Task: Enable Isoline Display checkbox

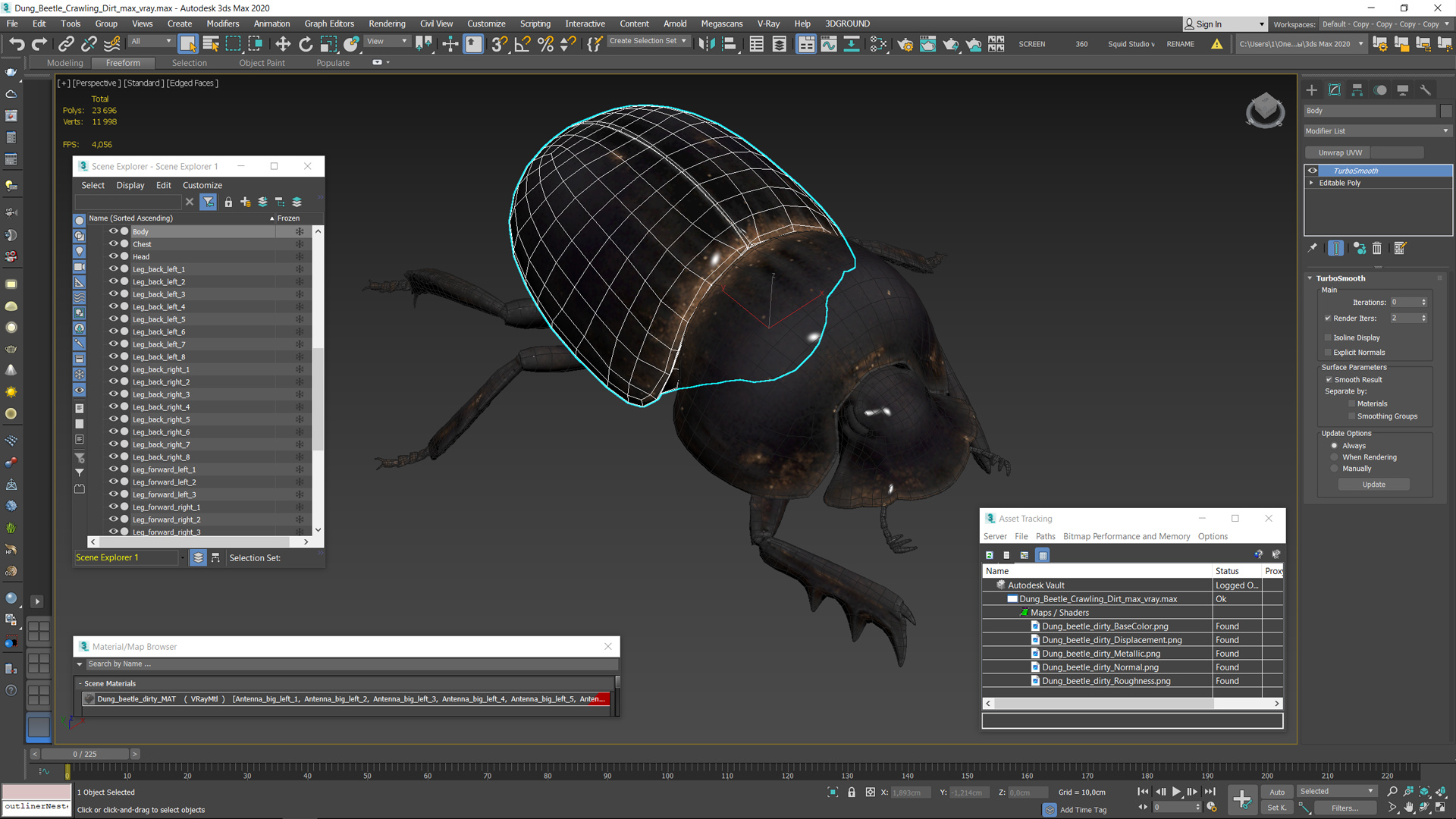Action: click(x=1328, y=337)
